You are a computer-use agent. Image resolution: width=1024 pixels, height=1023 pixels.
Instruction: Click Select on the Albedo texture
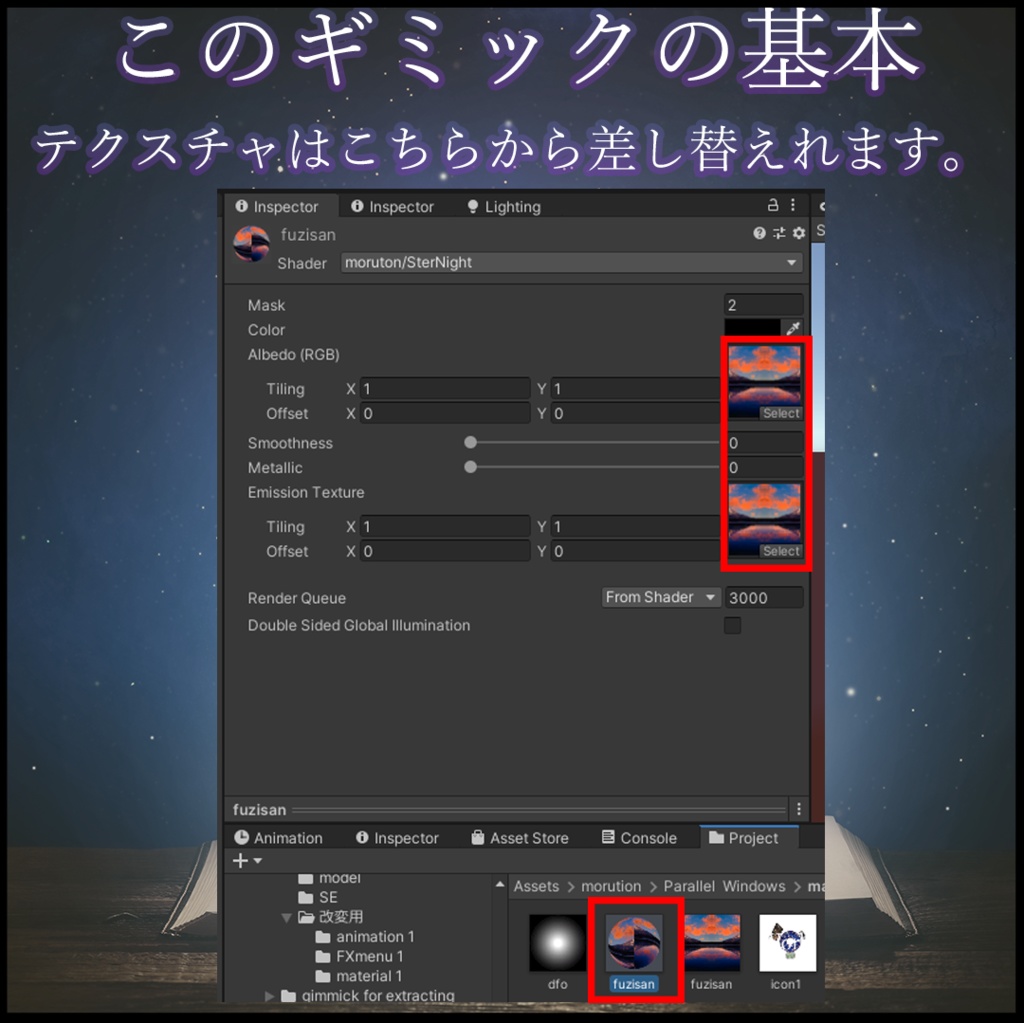point(781,413)
